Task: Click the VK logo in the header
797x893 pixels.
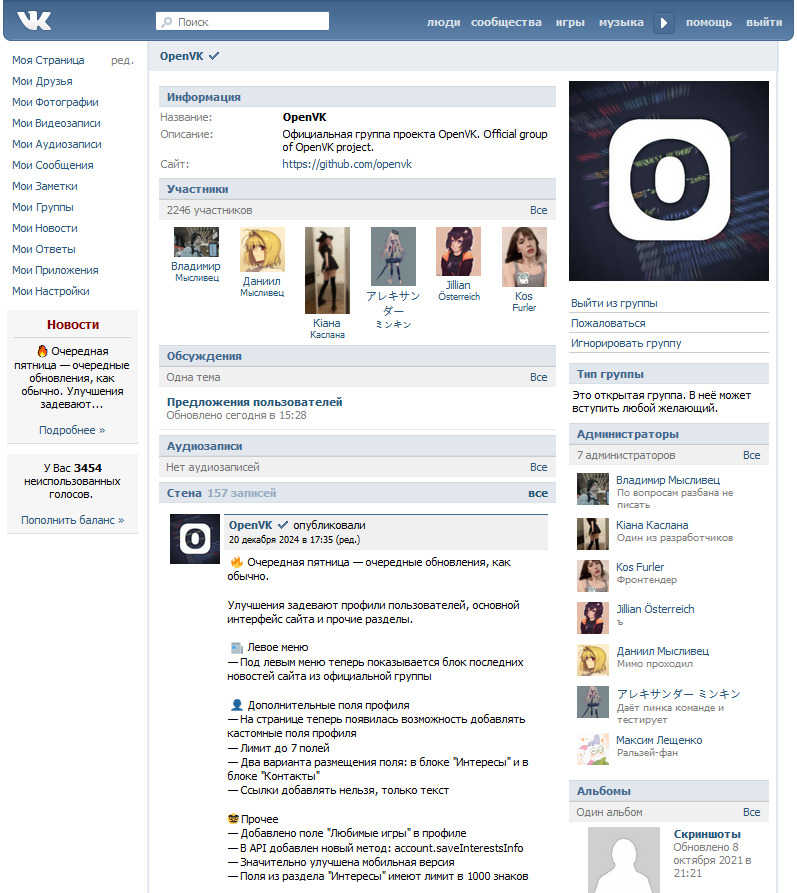Action: click(34, 21)
